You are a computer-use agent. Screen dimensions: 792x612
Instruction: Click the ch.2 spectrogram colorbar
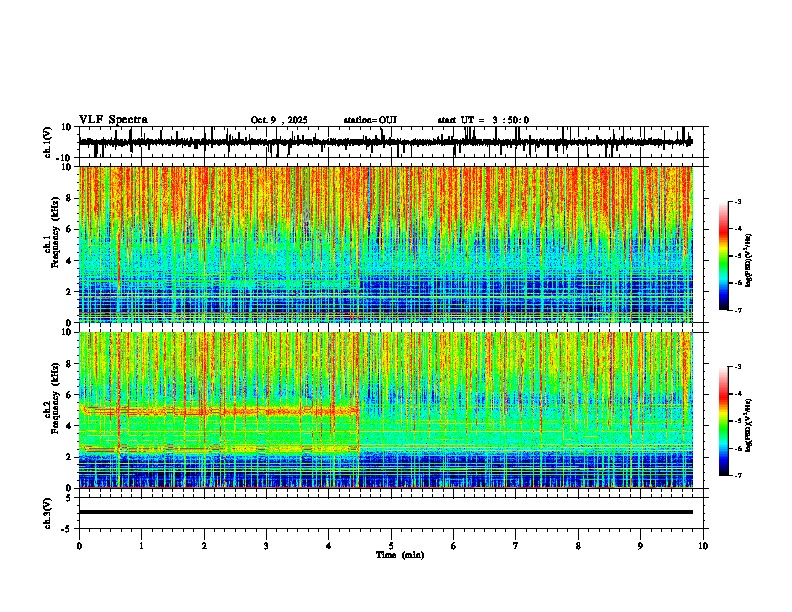(x=724, y=421)
